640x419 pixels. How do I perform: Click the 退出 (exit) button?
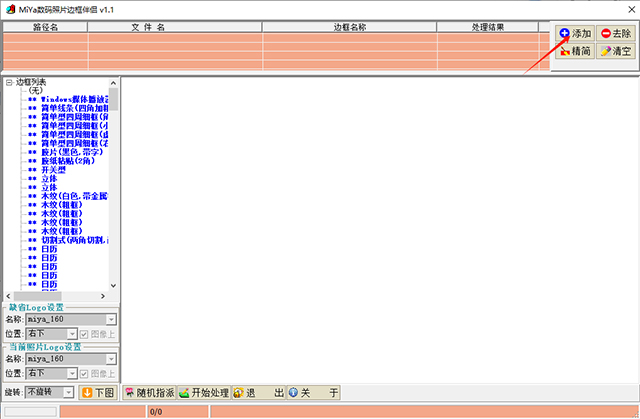[258, 392]
